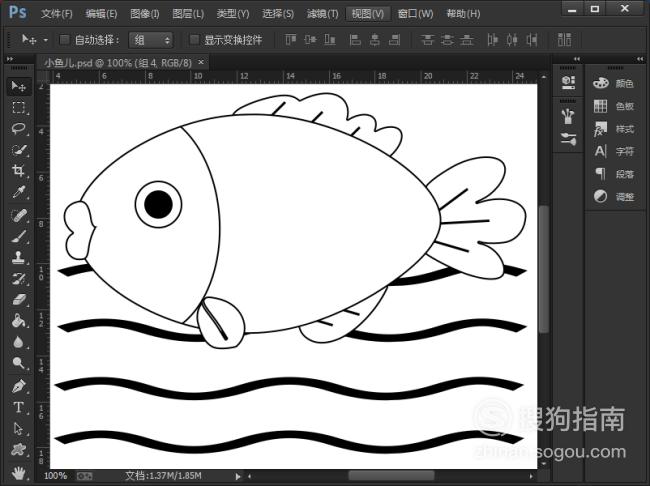Screen dimensions: 650x486
Task: Click Align left edges icon
Action: pyautogui.click(x=355, y=40)
